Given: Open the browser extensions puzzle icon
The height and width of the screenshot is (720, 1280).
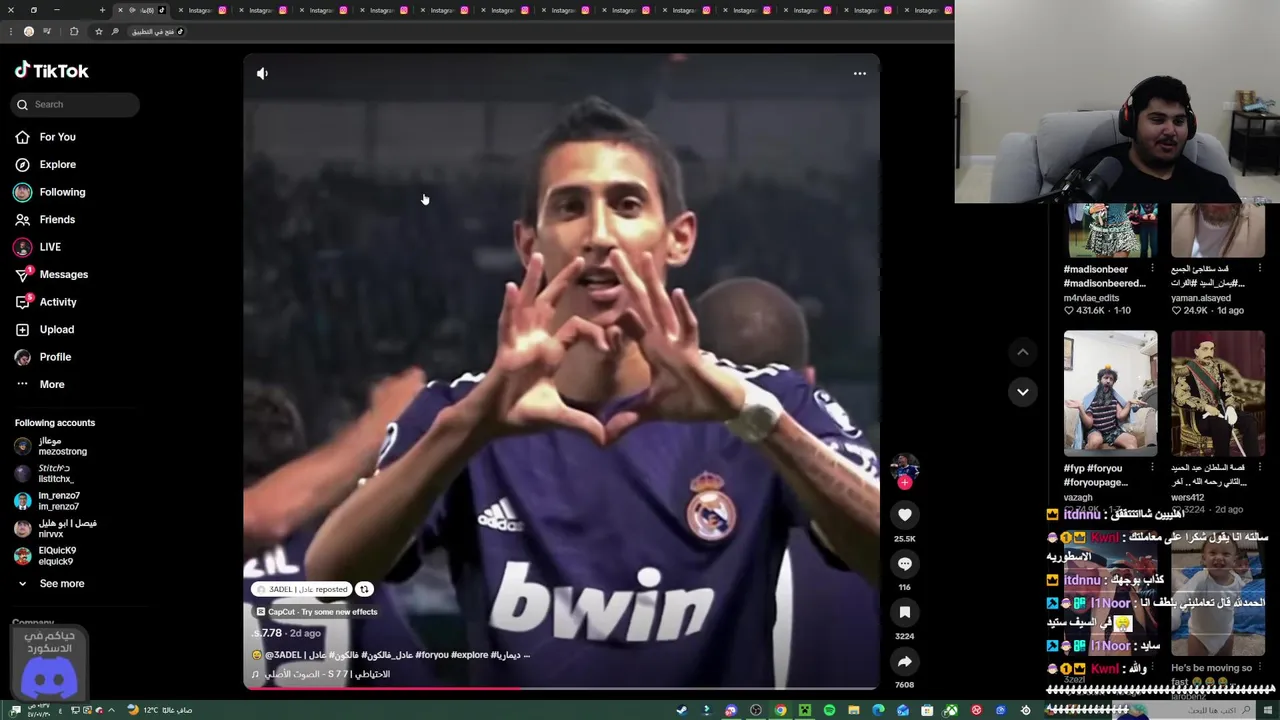Looking at the screenshot, I should click(74, 31).
